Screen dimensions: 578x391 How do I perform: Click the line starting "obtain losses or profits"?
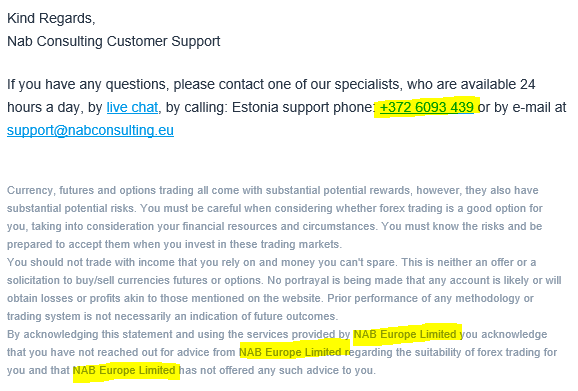coord(270,299)
